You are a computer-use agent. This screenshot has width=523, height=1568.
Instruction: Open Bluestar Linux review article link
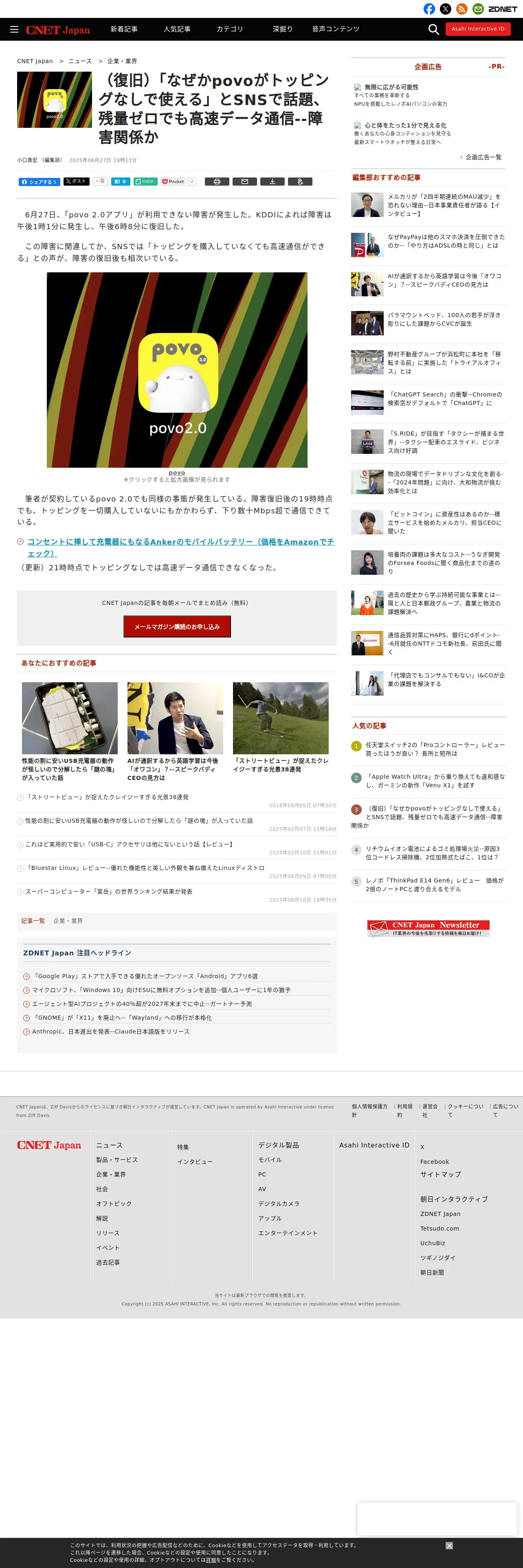(145, 868)
